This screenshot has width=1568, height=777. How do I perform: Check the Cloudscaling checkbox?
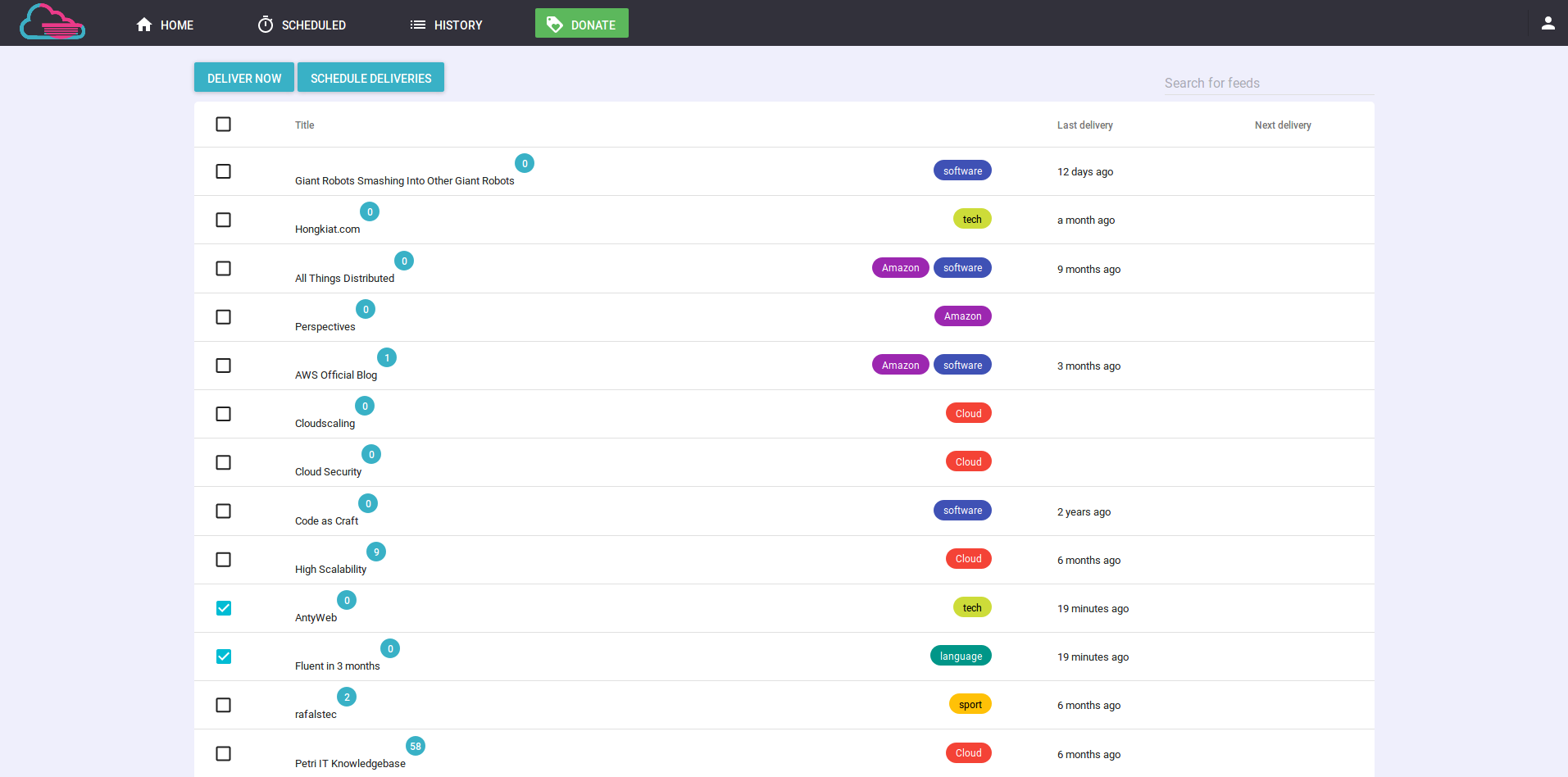click(223, 414)
